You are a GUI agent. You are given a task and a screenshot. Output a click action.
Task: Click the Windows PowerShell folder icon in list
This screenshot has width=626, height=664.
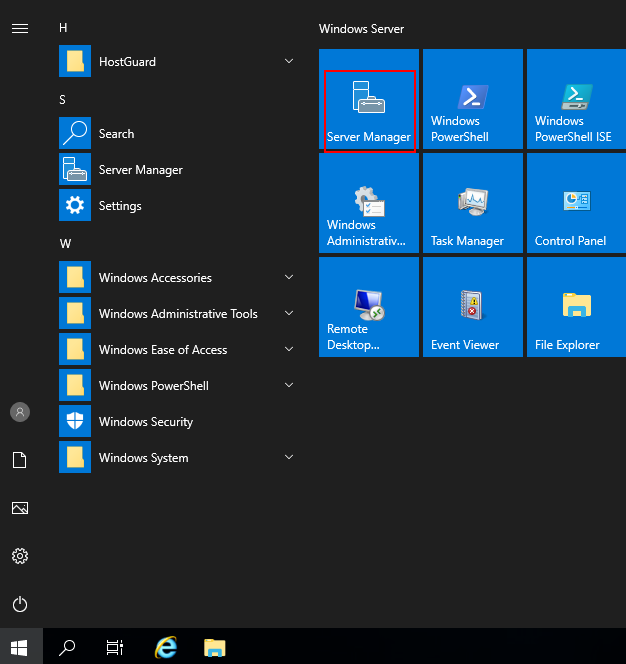[75, 385]
